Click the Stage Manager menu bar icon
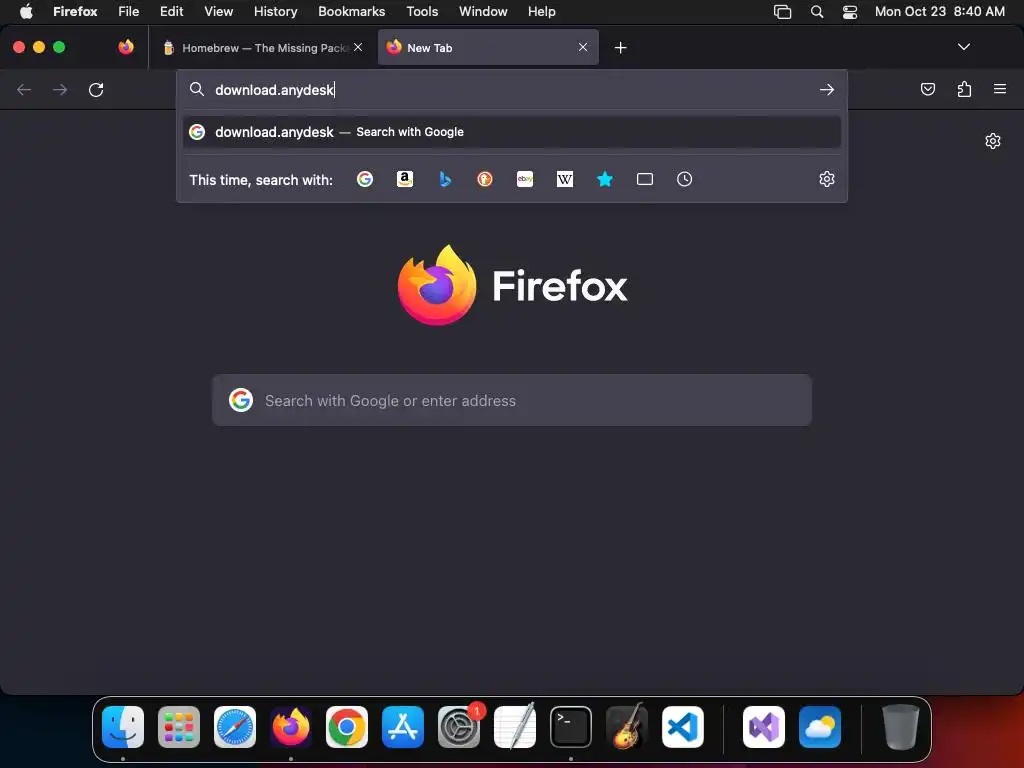The height and width of the screenshot is (768, 1024). pyautogui.click(x=782, y=11)
